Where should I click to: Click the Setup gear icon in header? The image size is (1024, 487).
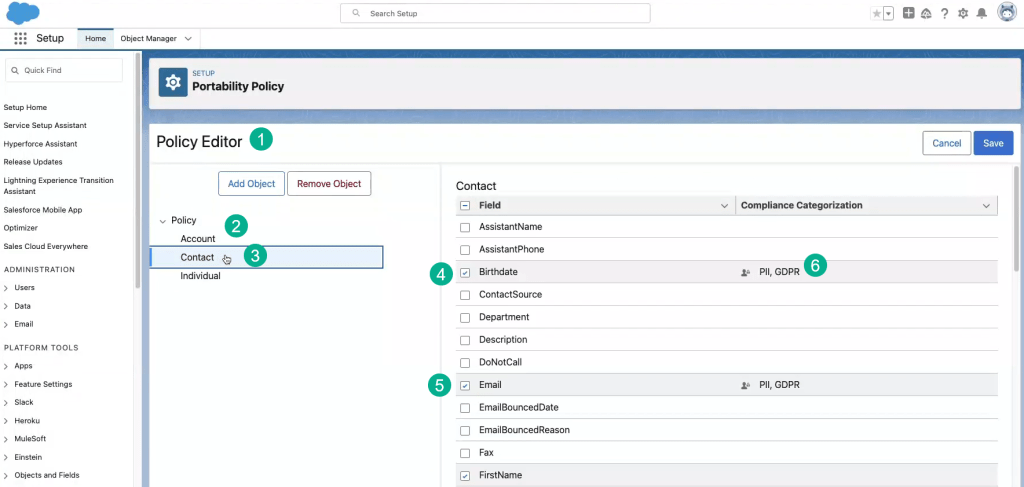click(963, 13)
